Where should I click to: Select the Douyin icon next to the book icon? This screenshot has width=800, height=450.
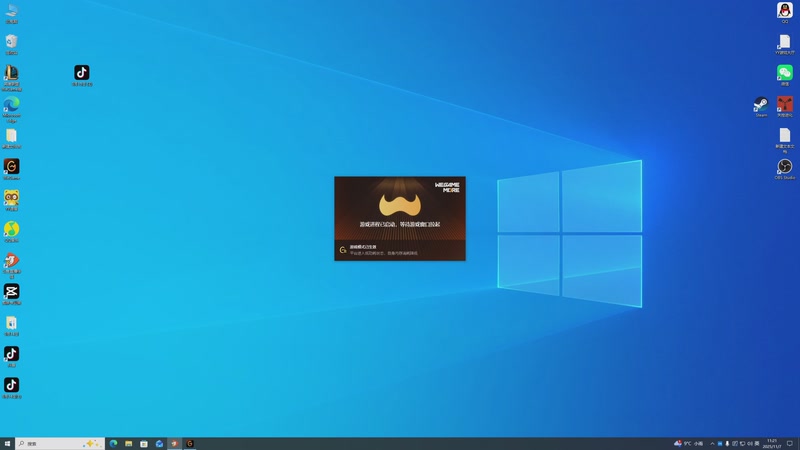(82, 73)
